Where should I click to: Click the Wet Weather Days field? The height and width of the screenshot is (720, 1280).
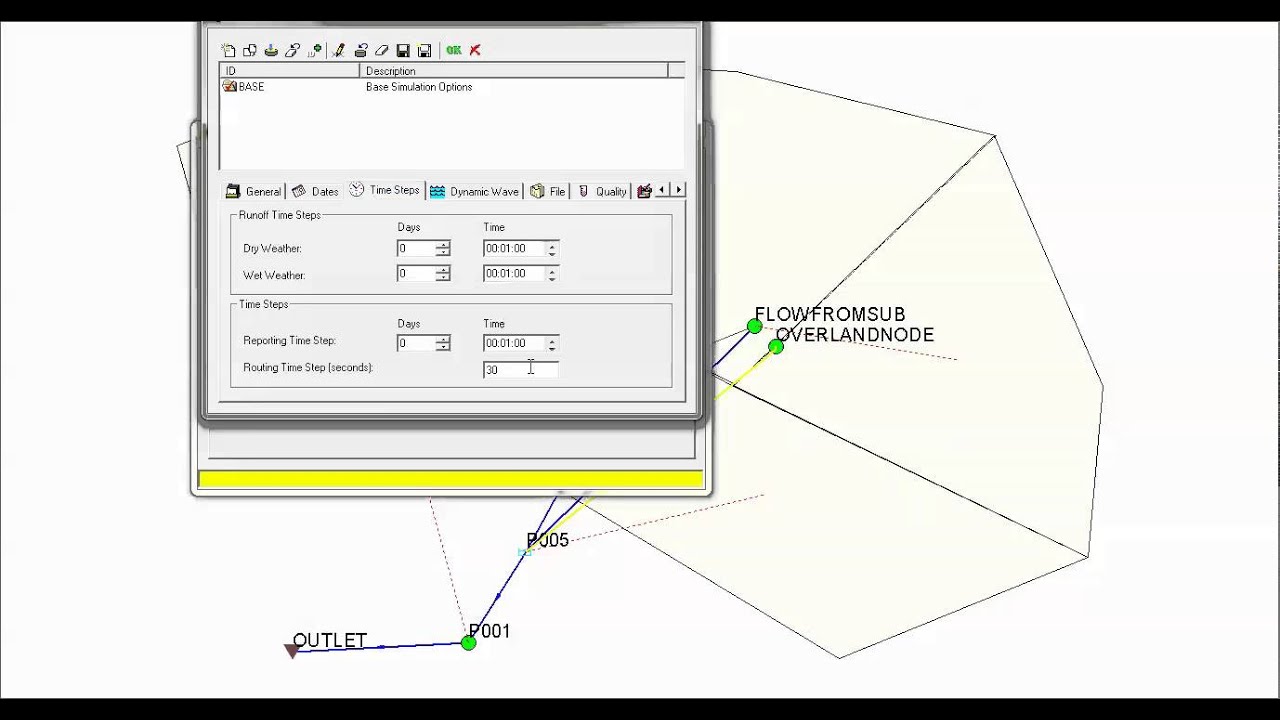[415, 273]
